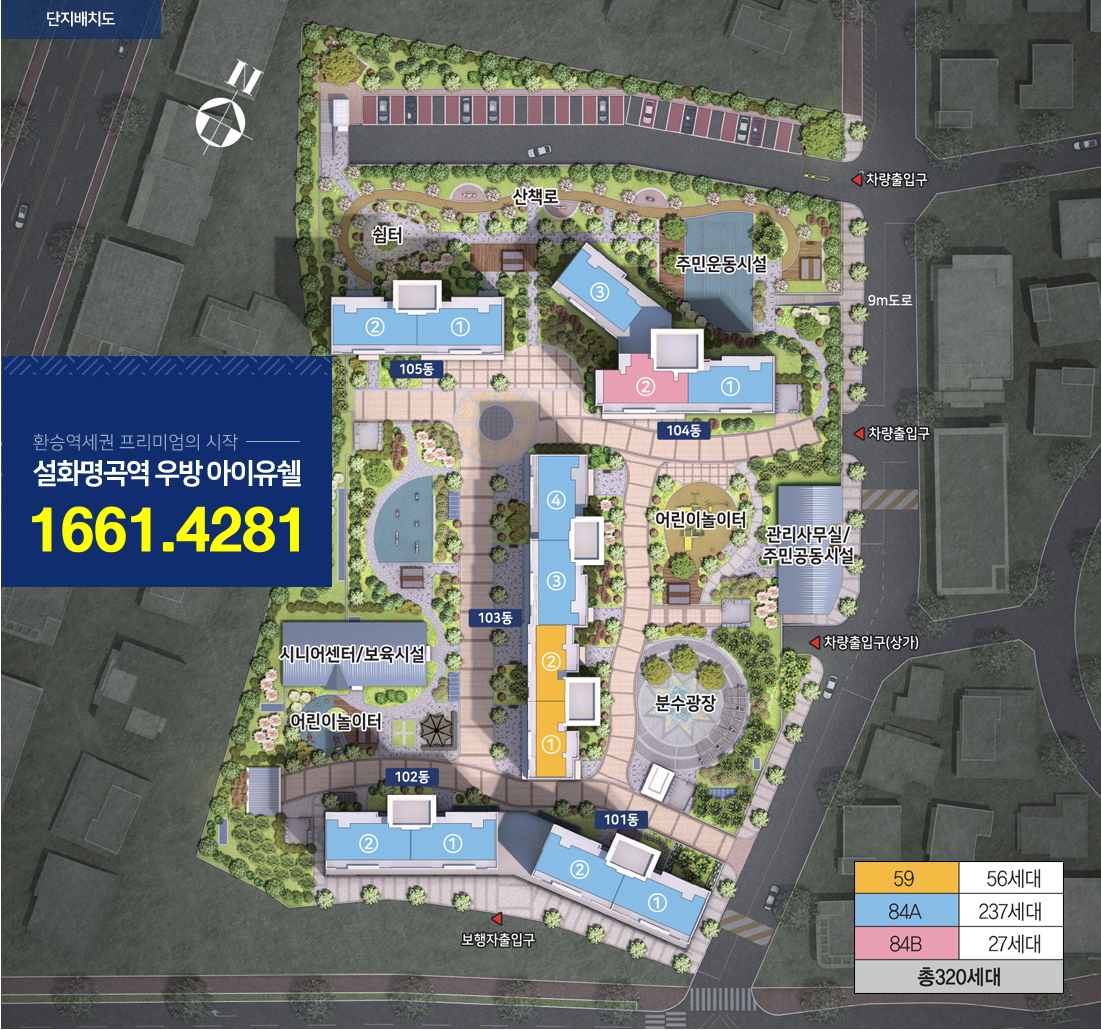Click the 주민운동시설 label

point(721,264)
